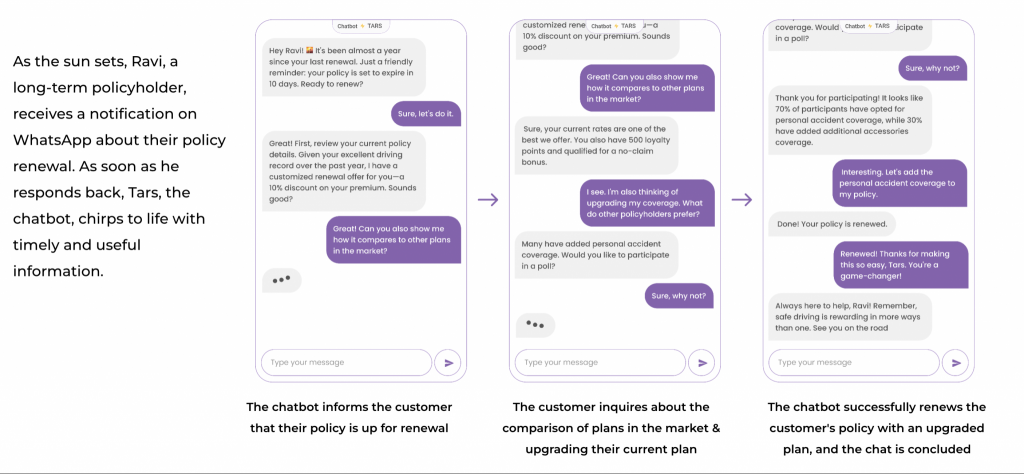Screen dimensions: 1024x474
Task: Click the typing indicator in the middle chat
Action: (536, 324)
